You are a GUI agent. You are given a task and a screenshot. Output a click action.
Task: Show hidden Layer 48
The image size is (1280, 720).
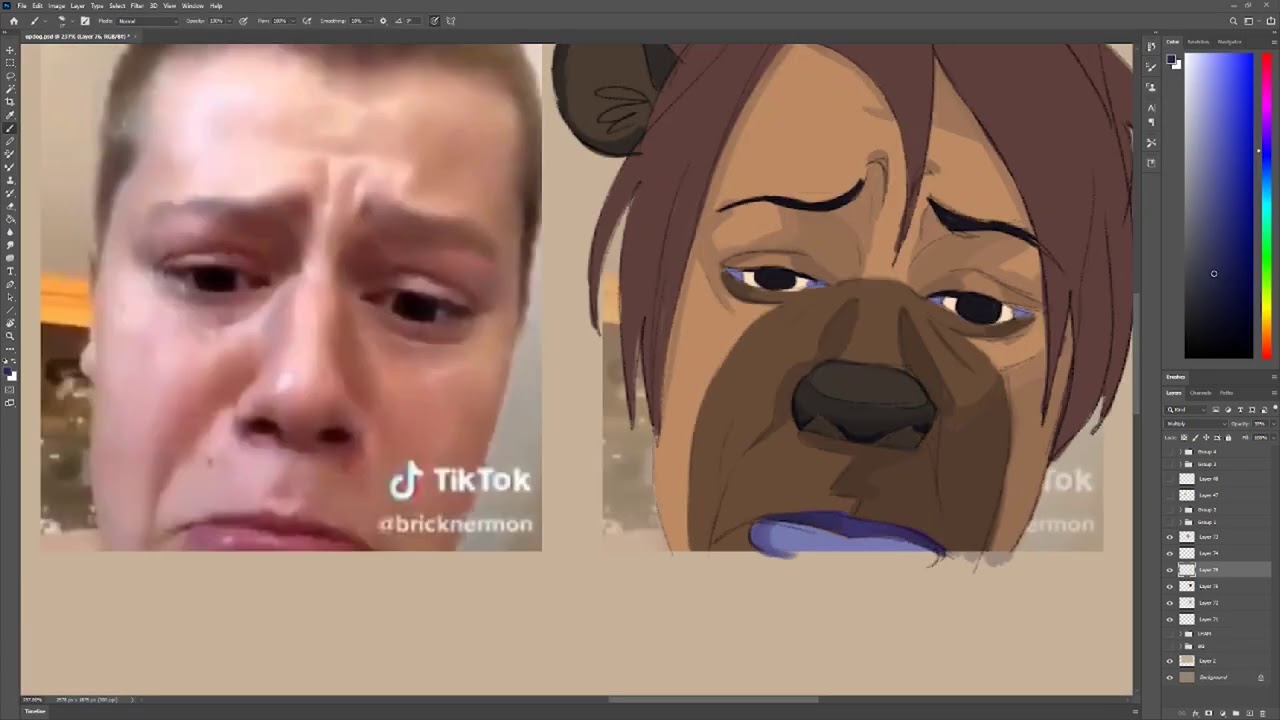pyautogui.click(x=1170, y=479)
